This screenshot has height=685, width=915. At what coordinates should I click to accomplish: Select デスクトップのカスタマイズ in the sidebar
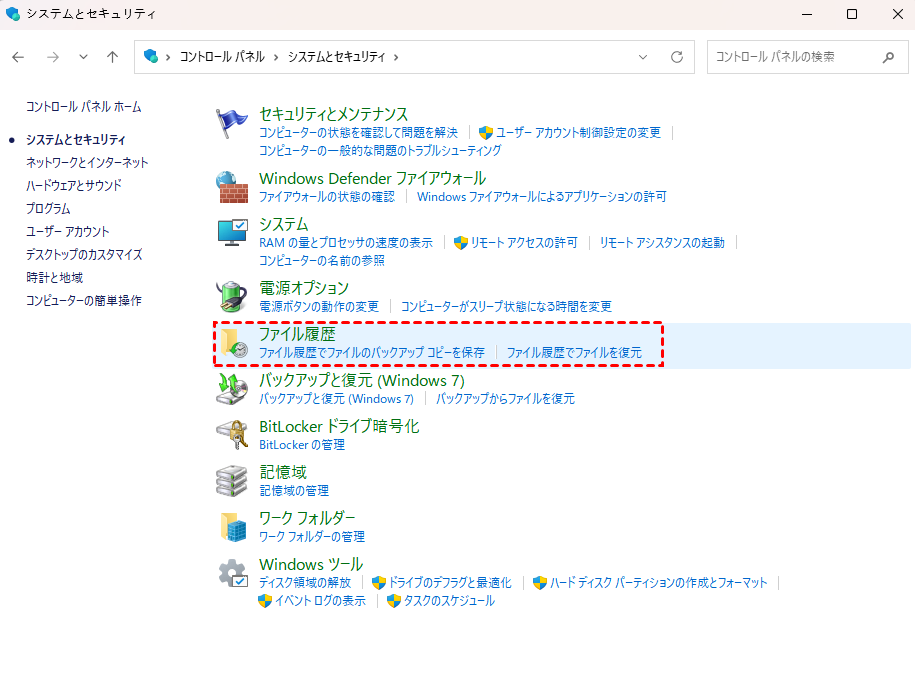coord(84,254)
